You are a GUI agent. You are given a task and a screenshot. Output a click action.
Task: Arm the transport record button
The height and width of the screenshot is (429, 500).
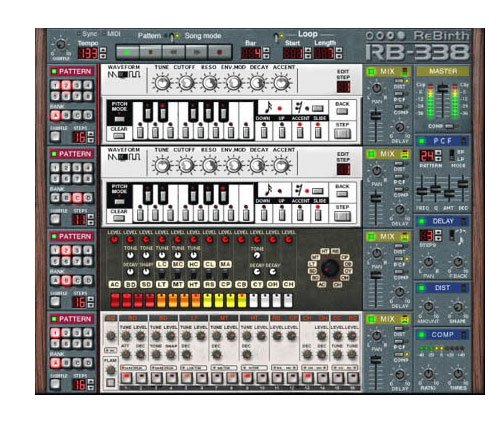(219, 52)
